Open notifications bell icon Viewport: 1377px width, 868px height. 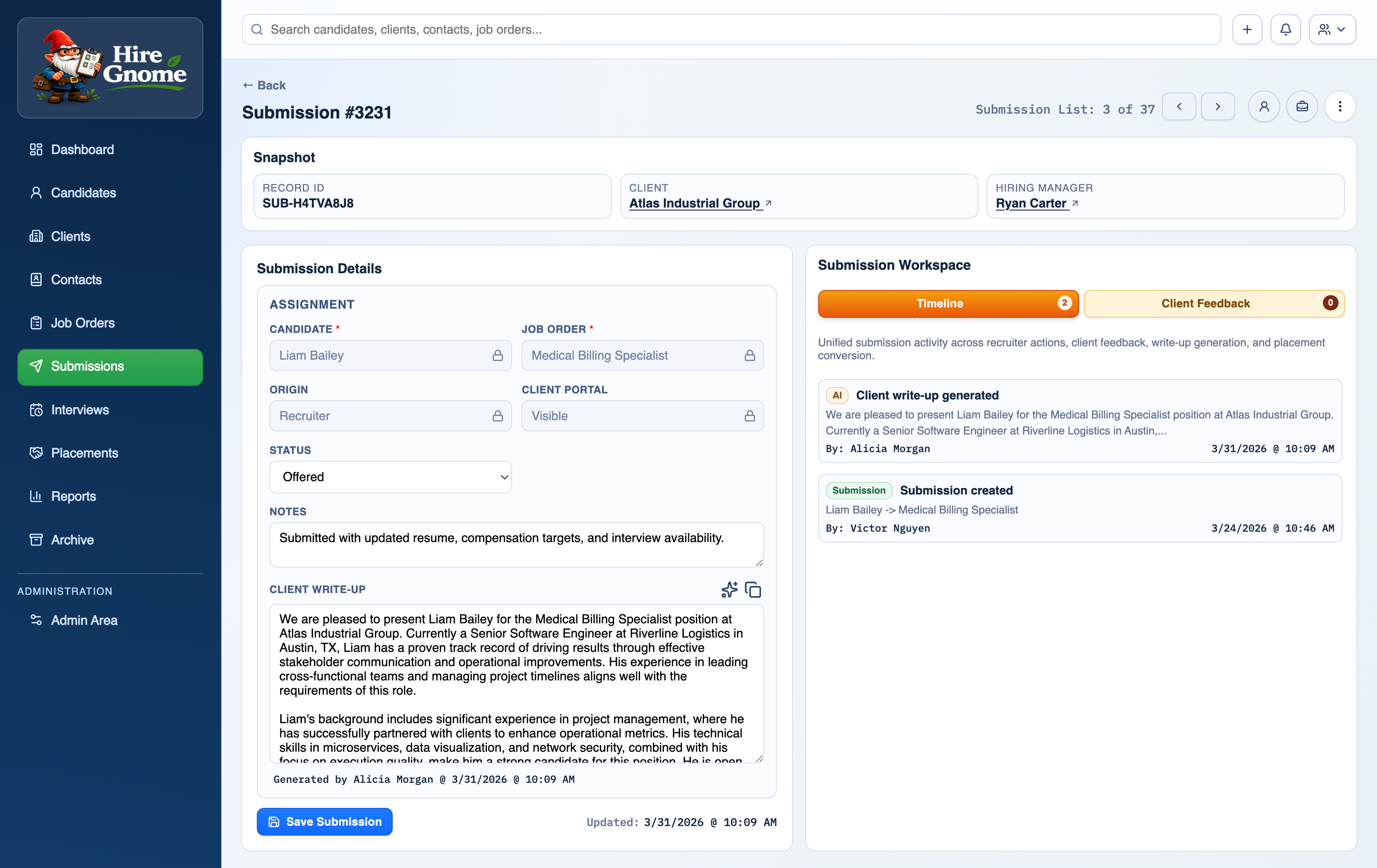tap(1285, 29)
